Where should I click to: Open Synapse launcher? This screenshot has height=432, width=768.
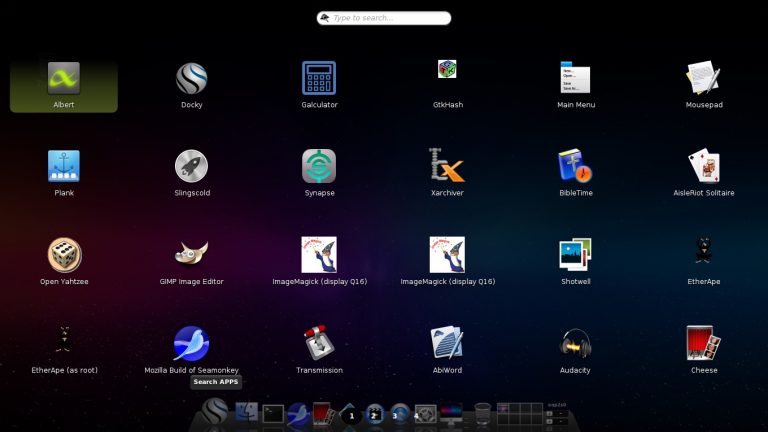(x=319, y=167)
